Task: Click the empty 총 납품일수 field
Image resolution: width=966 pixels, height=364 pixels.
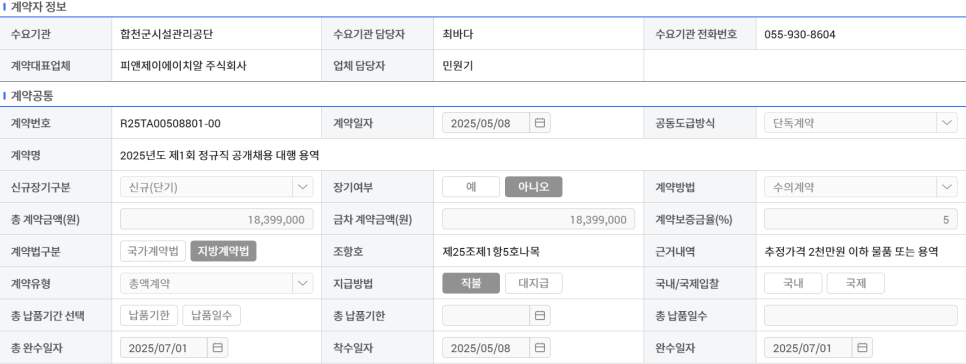Action: click(x=861, y=315)
